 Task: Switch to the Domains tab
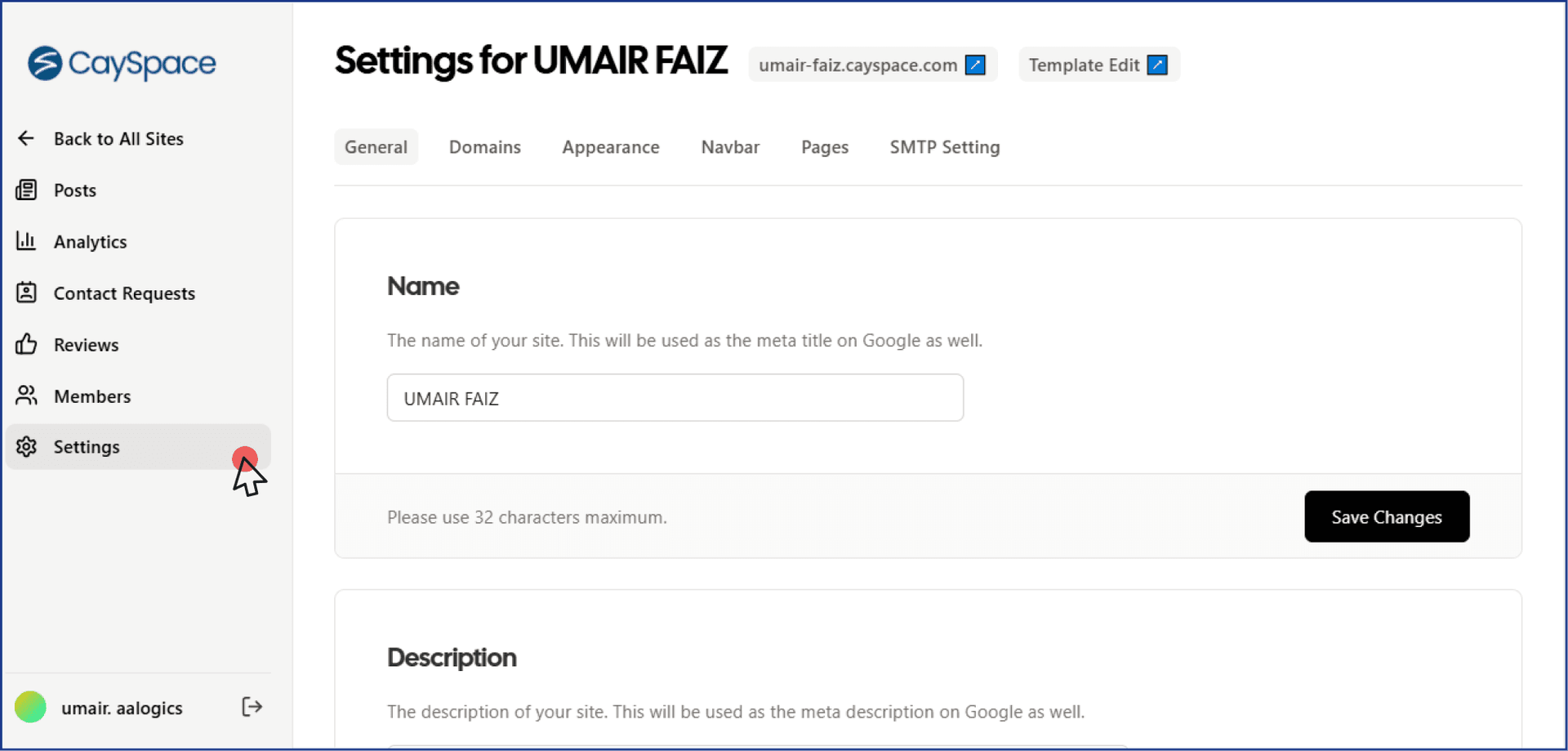pyautogui.click(x=484, y=147)
